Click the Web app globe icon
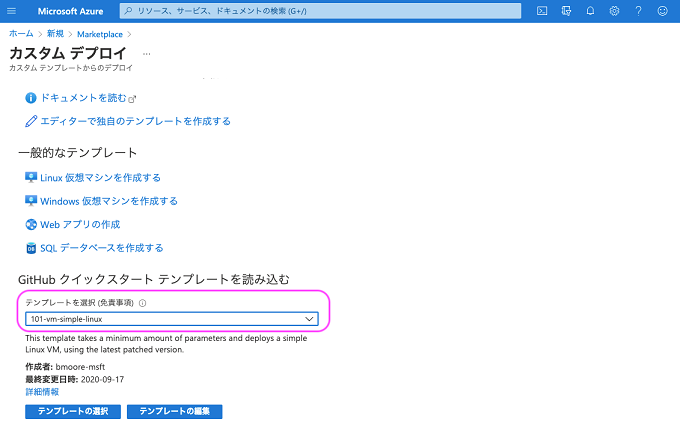This screenshot has height=428, width=680. (31, 225)
